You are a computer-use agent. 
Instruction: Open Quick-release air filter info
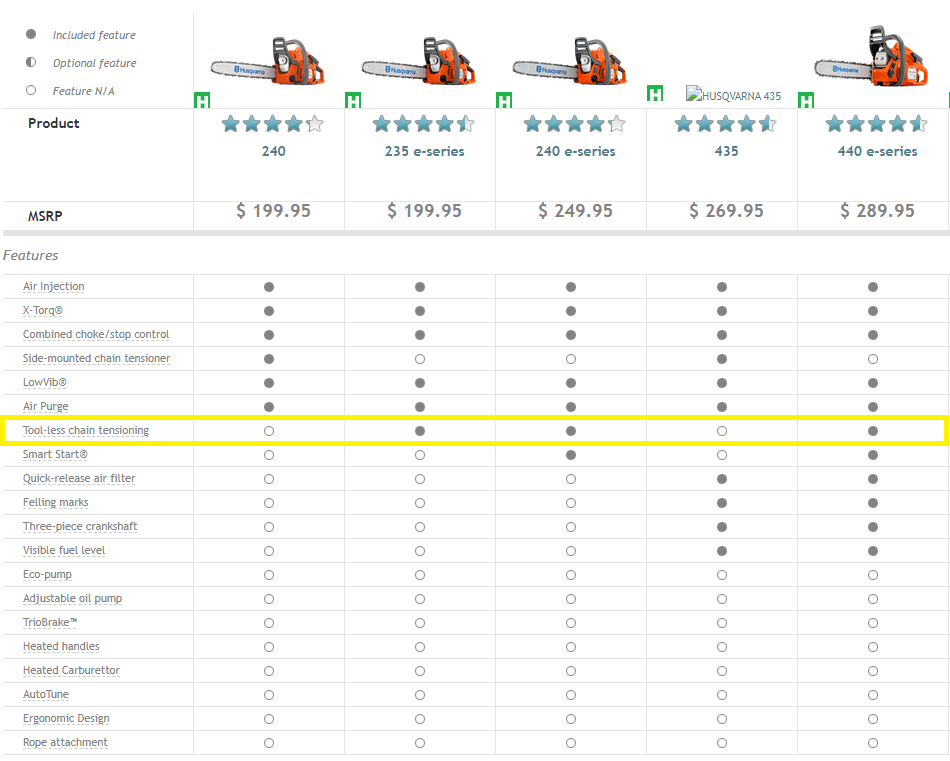point(79,479)
